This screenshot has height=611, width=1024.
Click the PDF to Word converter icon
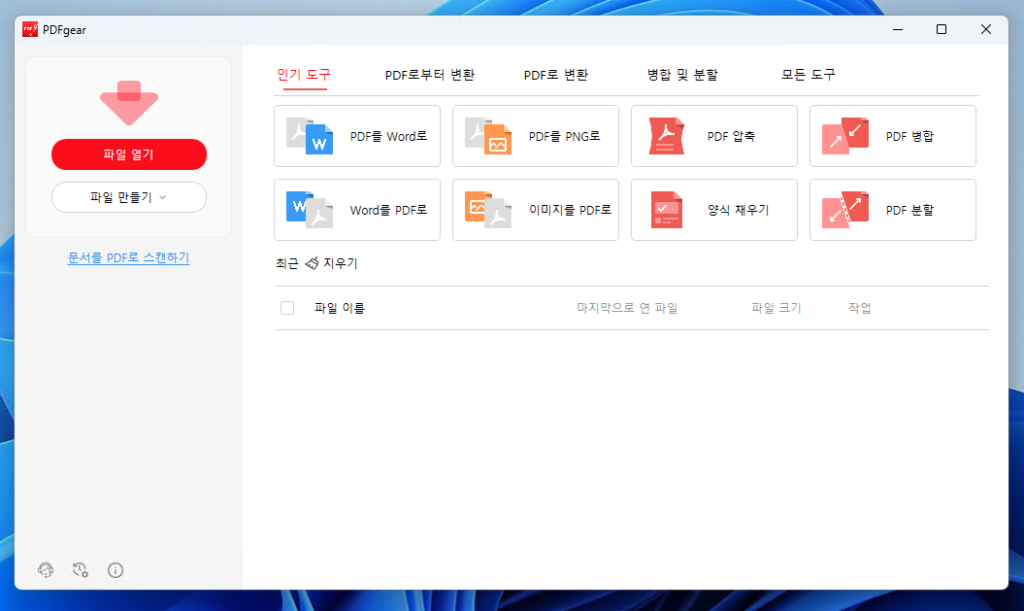(309, 136)
